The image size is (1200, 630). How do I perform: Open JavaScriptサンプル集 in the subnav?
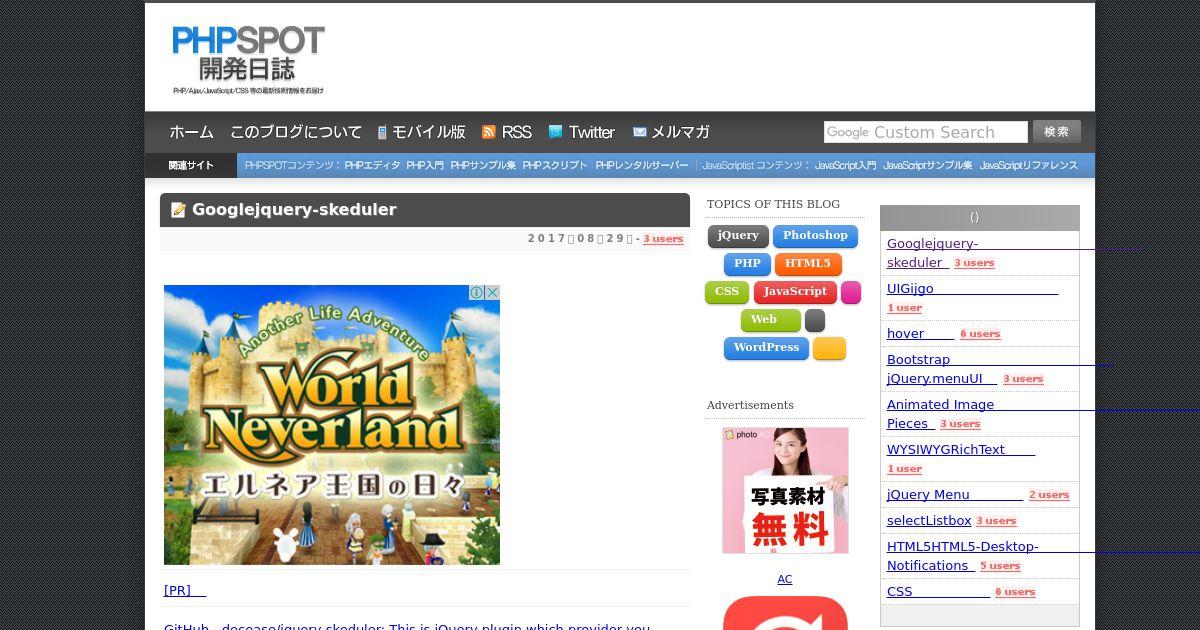click(928, 166)
